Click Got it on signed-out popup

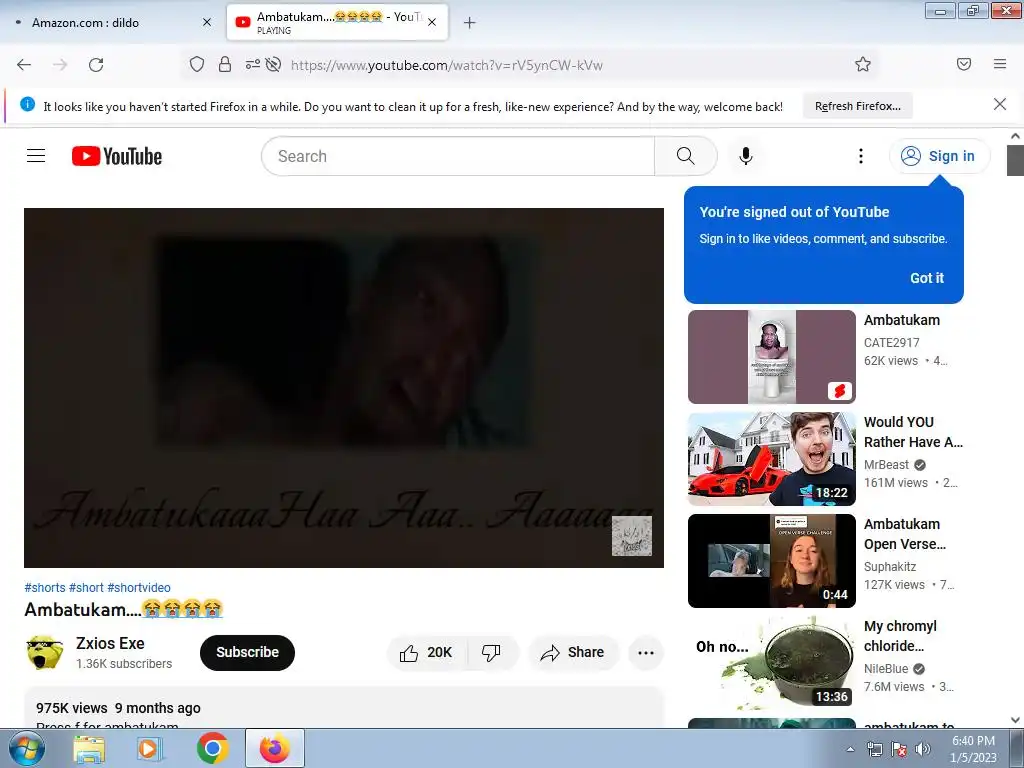tap(927, 278)
